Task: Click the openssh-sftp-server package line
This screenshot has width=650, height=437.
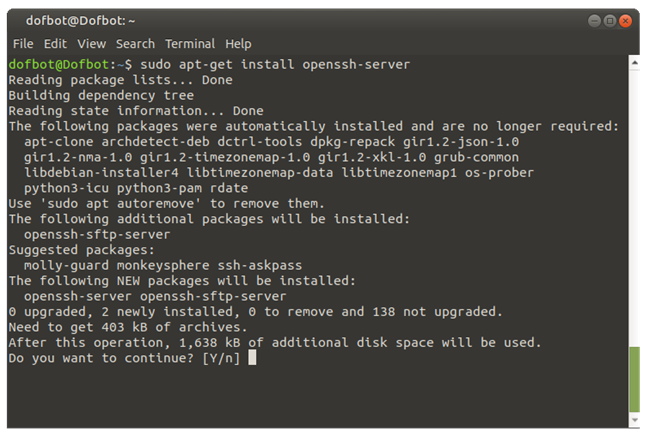Action: pyautogui.click(x=97, y=234)
